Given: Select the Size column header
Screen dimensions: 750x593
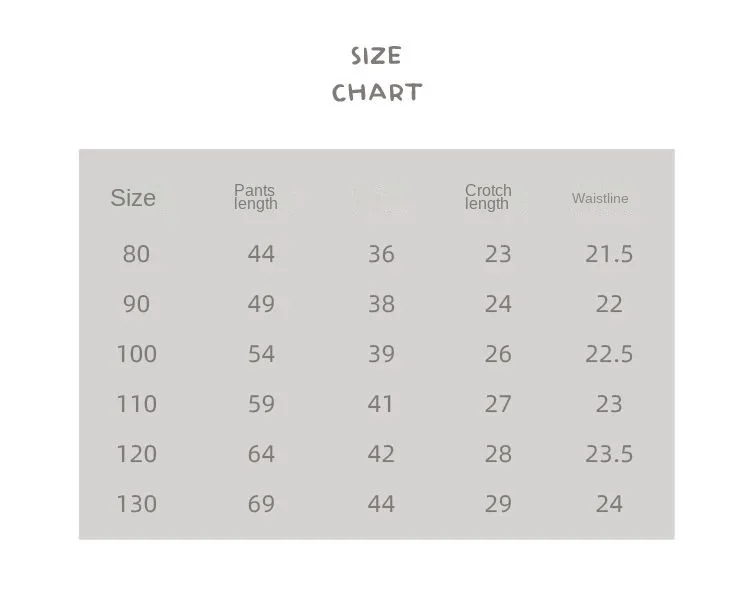Looking at the screenshot, I should pos(133,198).
